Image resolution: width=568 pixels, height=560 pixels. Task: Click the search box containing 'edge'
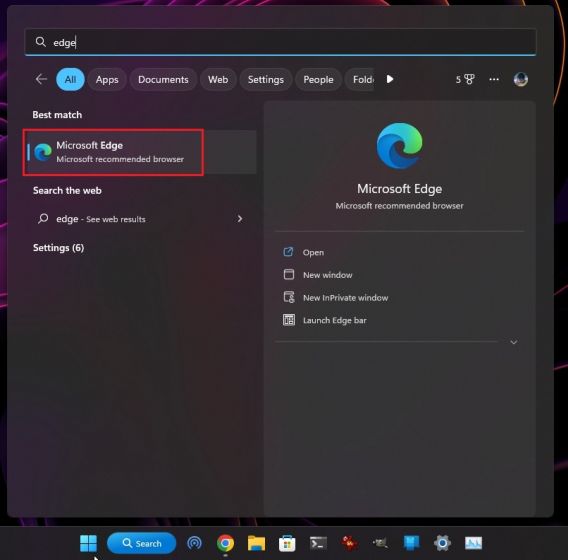280,42
